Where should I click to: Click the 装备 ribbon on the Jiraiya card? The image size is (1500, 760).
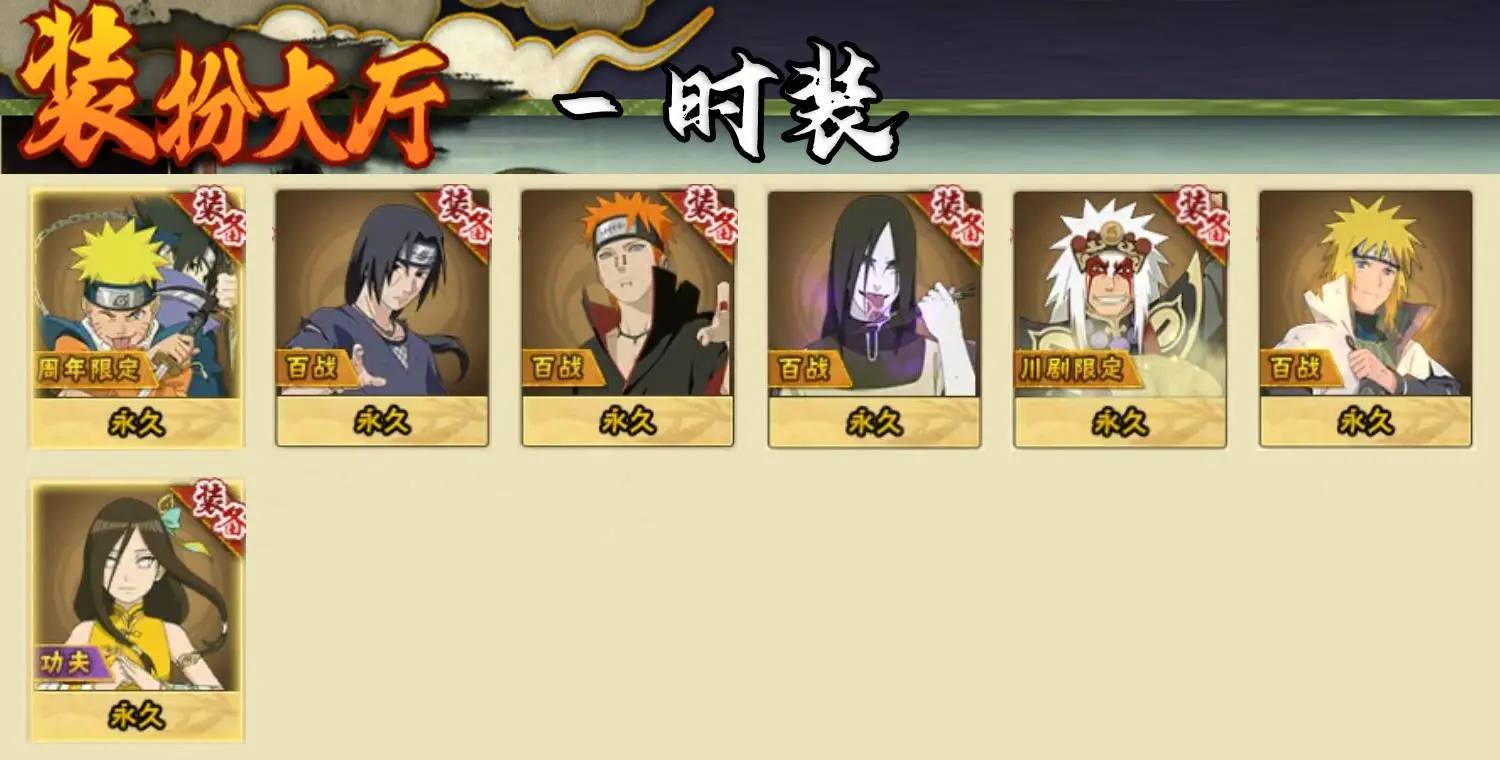[1197, 216]
